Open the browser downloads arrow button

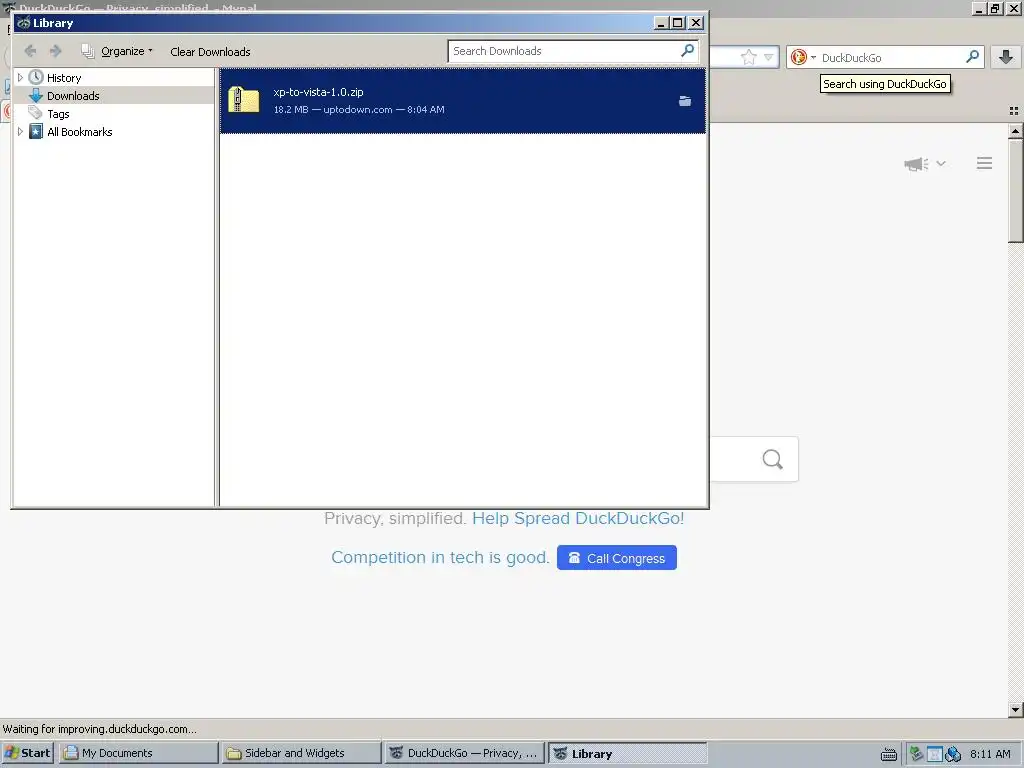click(x=1006, y=57)
